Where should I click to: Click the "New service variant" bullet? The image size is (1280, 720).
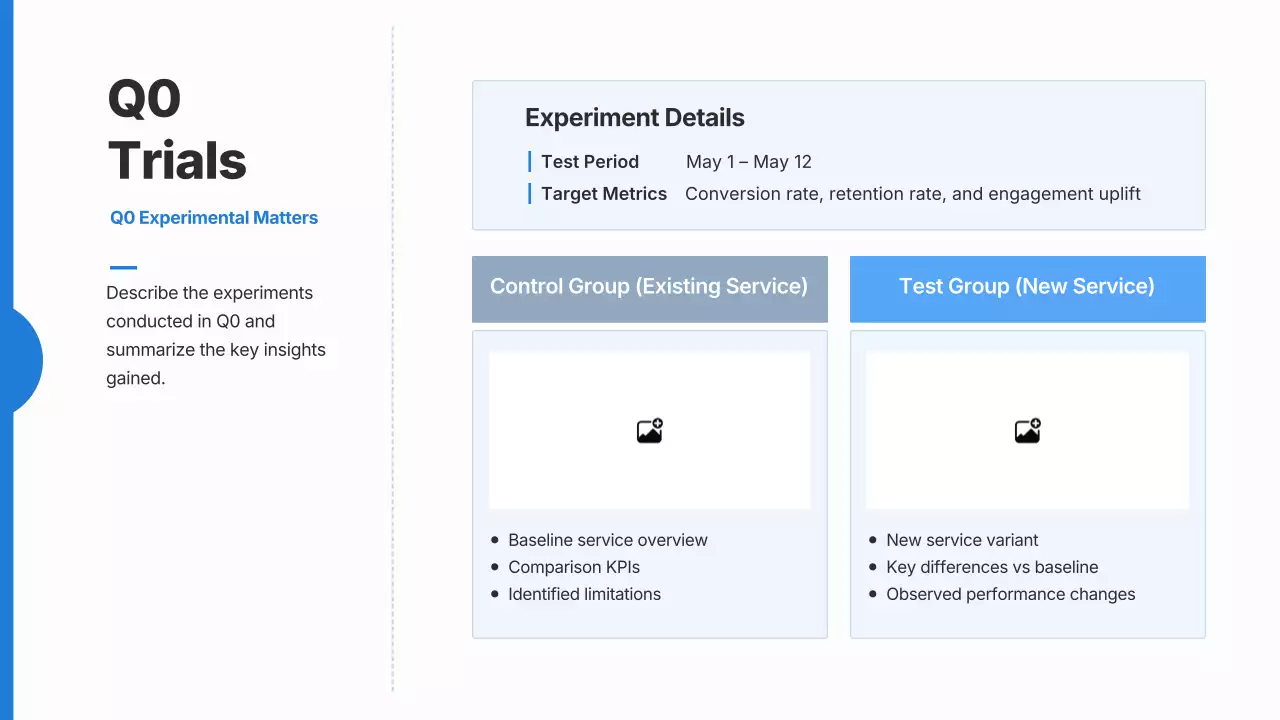tap(962, 540)
